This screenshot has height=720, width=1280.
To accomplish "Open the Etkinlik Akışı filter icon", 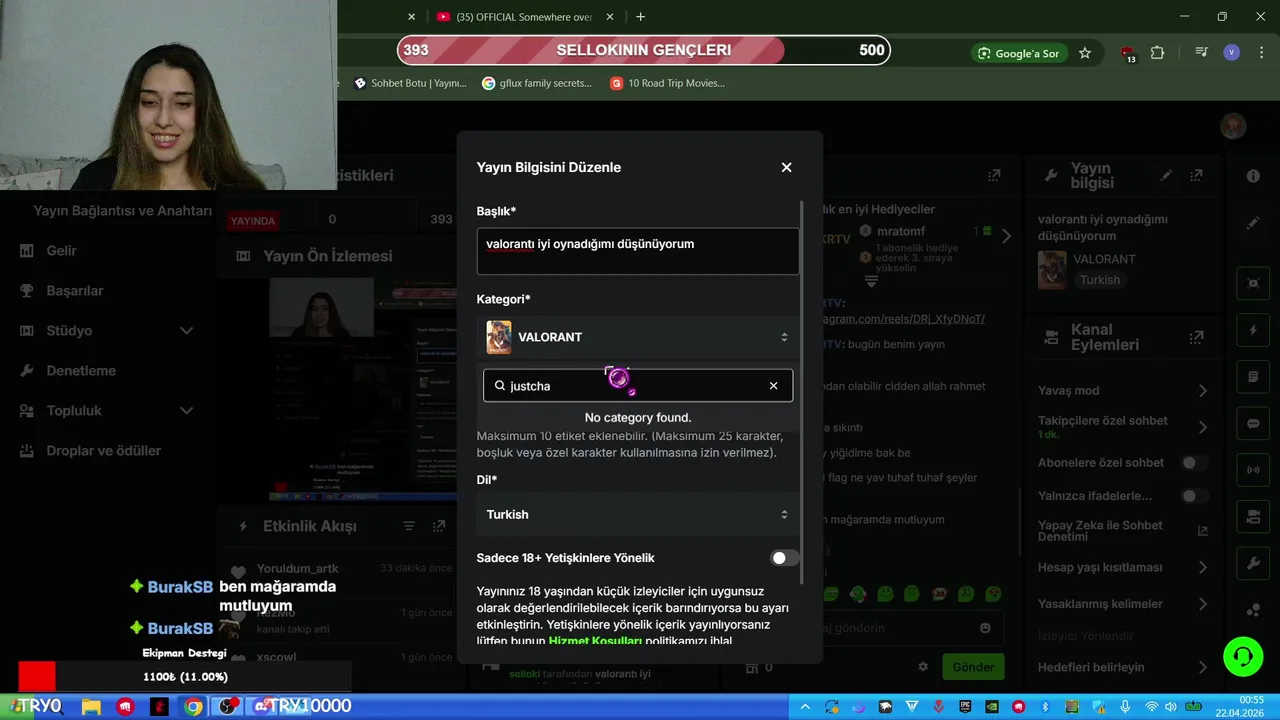I will click(409, 526).
